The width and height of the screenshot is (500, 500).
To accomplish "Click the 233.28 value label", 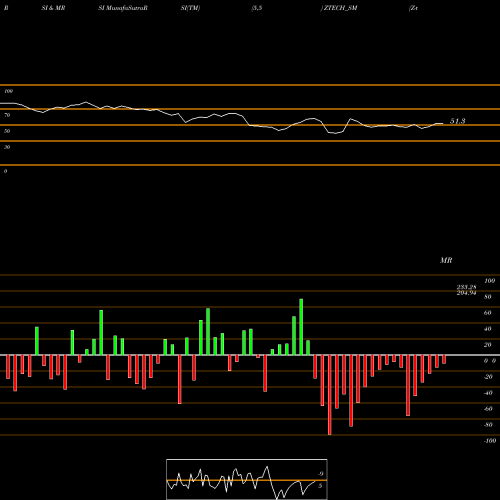I will 466,287.
